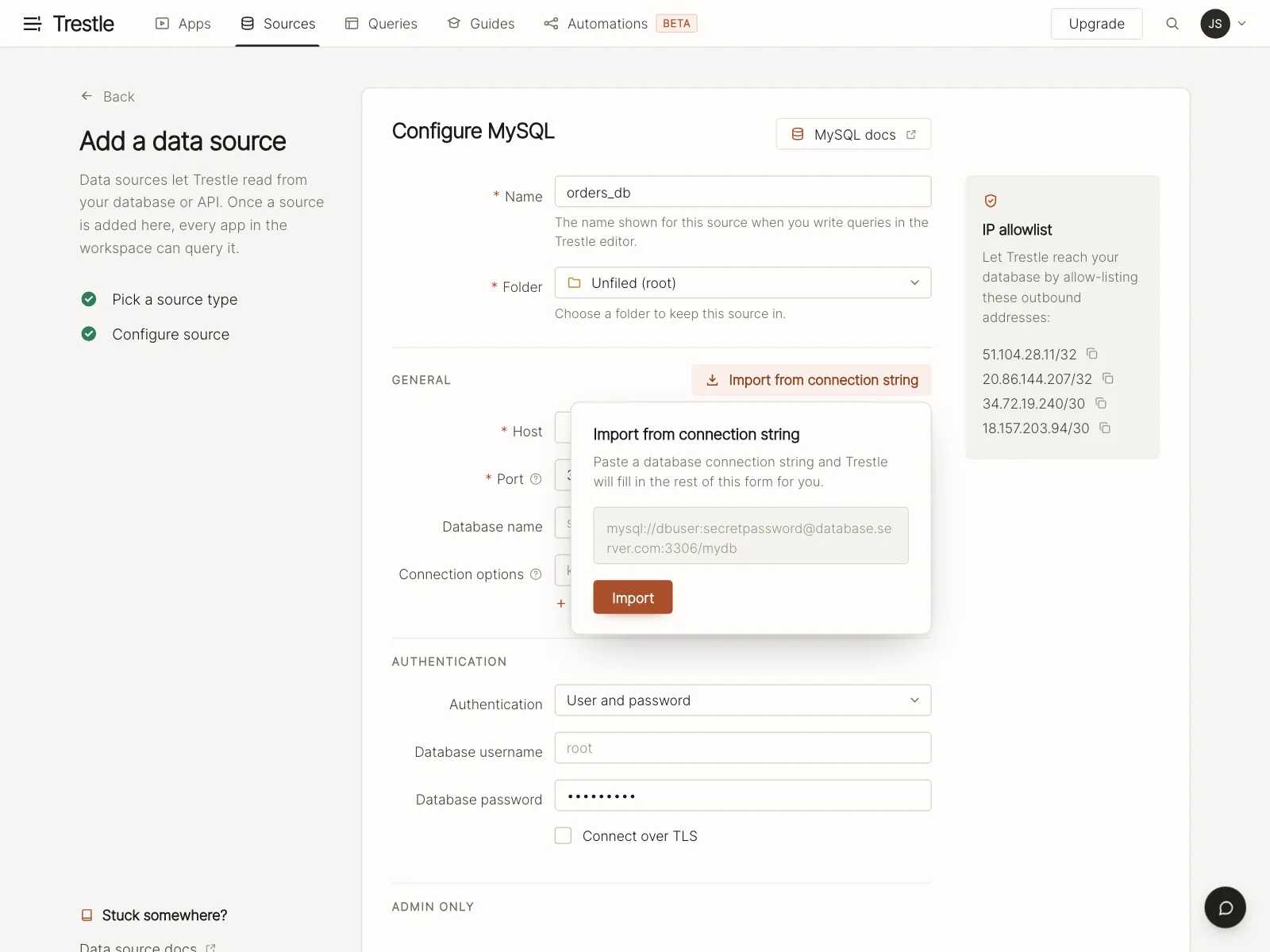
Task: Click the Pick a source type step
Action: (175, 299)
